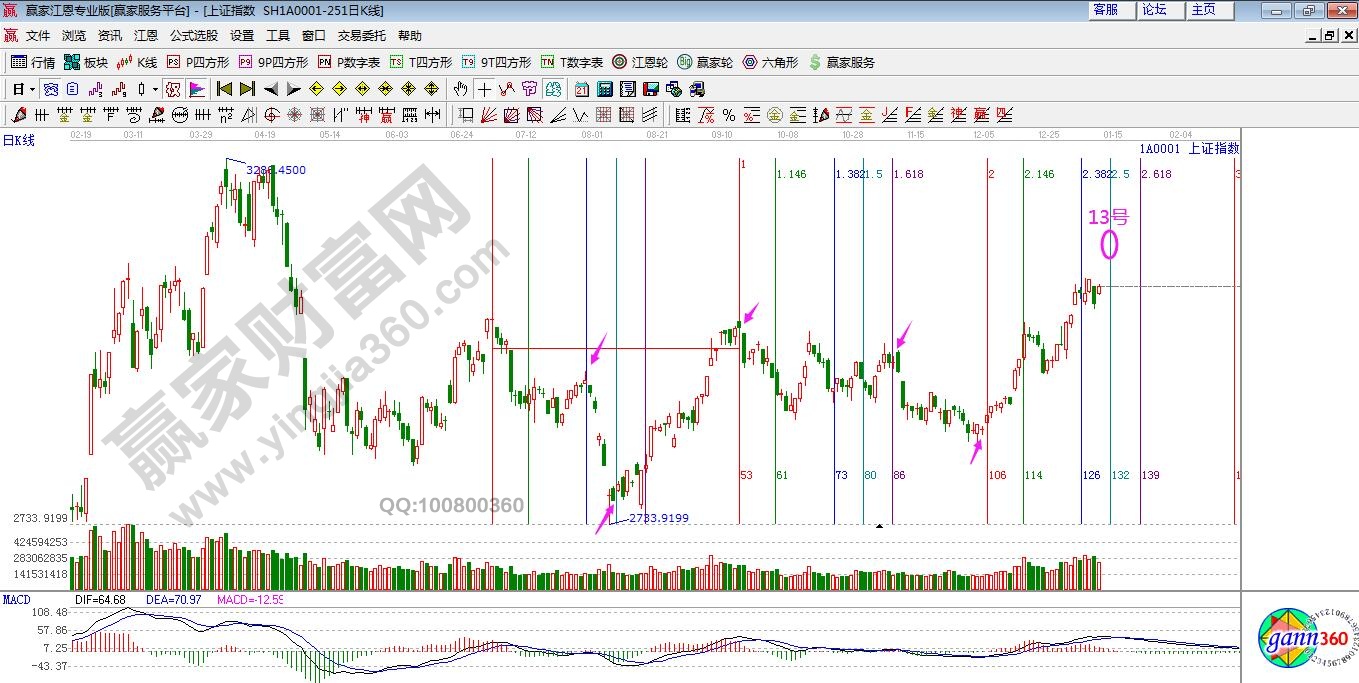Open the 公式选股 menu
This screenshot has height=683, width=1359.
(x=193, y=35)
